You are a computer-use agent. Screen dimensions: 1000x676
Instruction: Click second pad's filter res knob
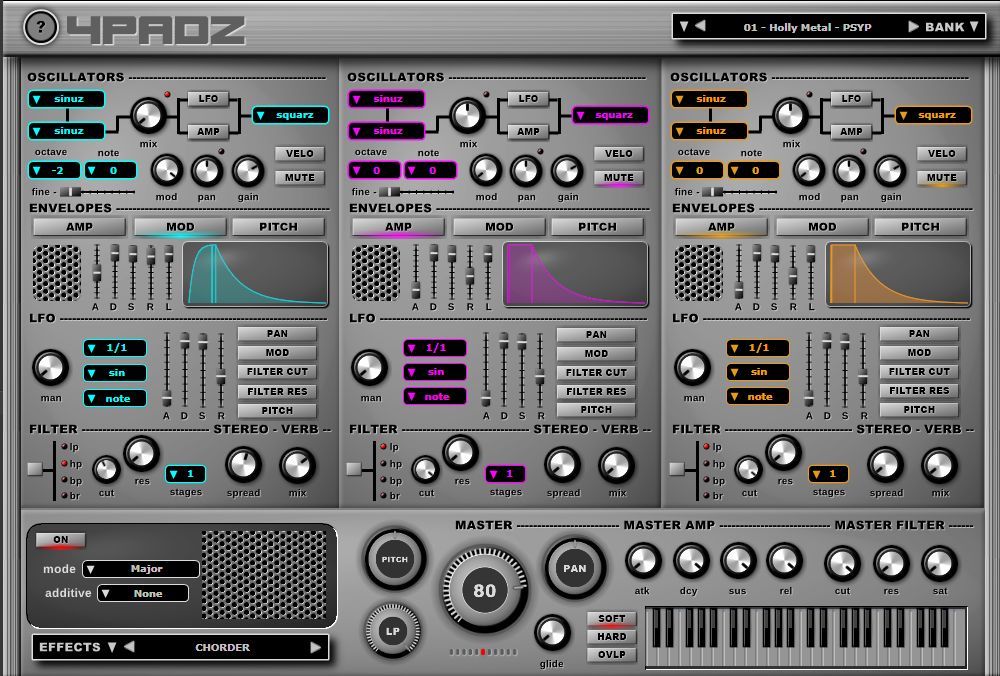460,453
